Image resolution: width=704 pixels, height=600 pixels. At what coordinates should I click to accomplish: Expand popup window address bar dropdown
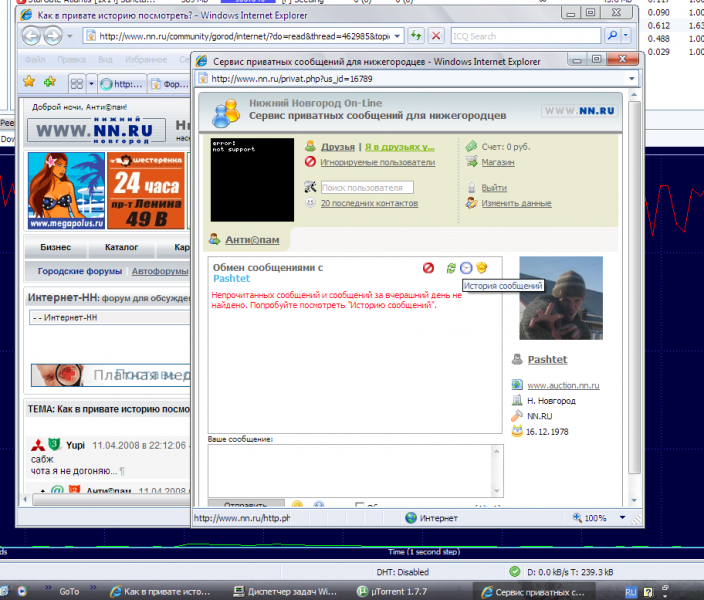point(632,79)
